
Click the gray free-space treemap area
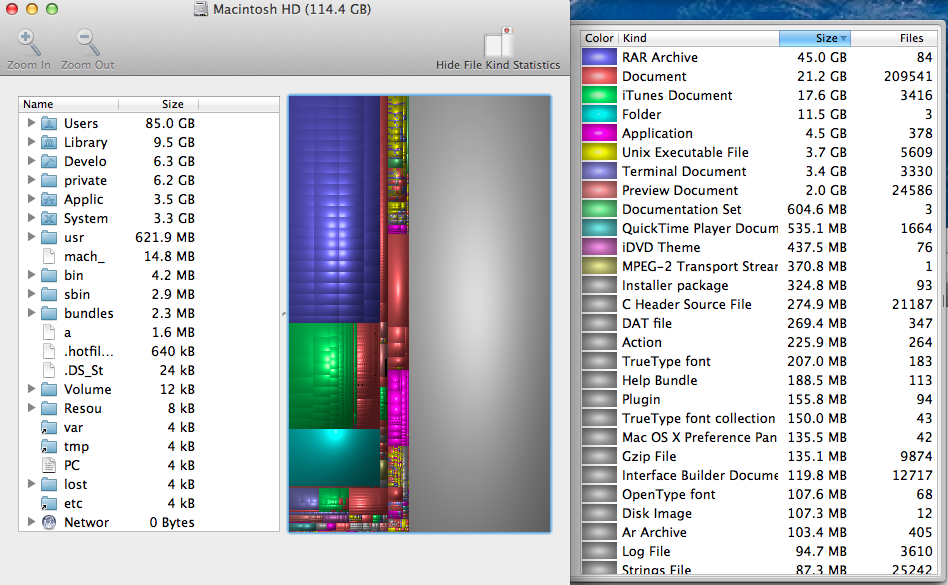tap(479, 314)
